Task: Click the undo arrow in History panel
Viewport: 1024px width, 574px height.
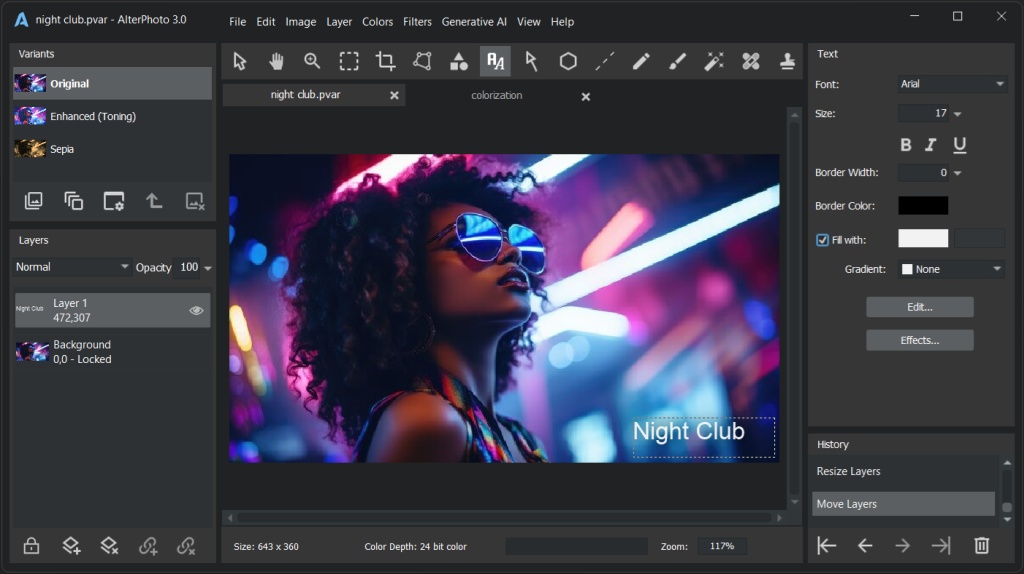Action: [x=865, y=545]
